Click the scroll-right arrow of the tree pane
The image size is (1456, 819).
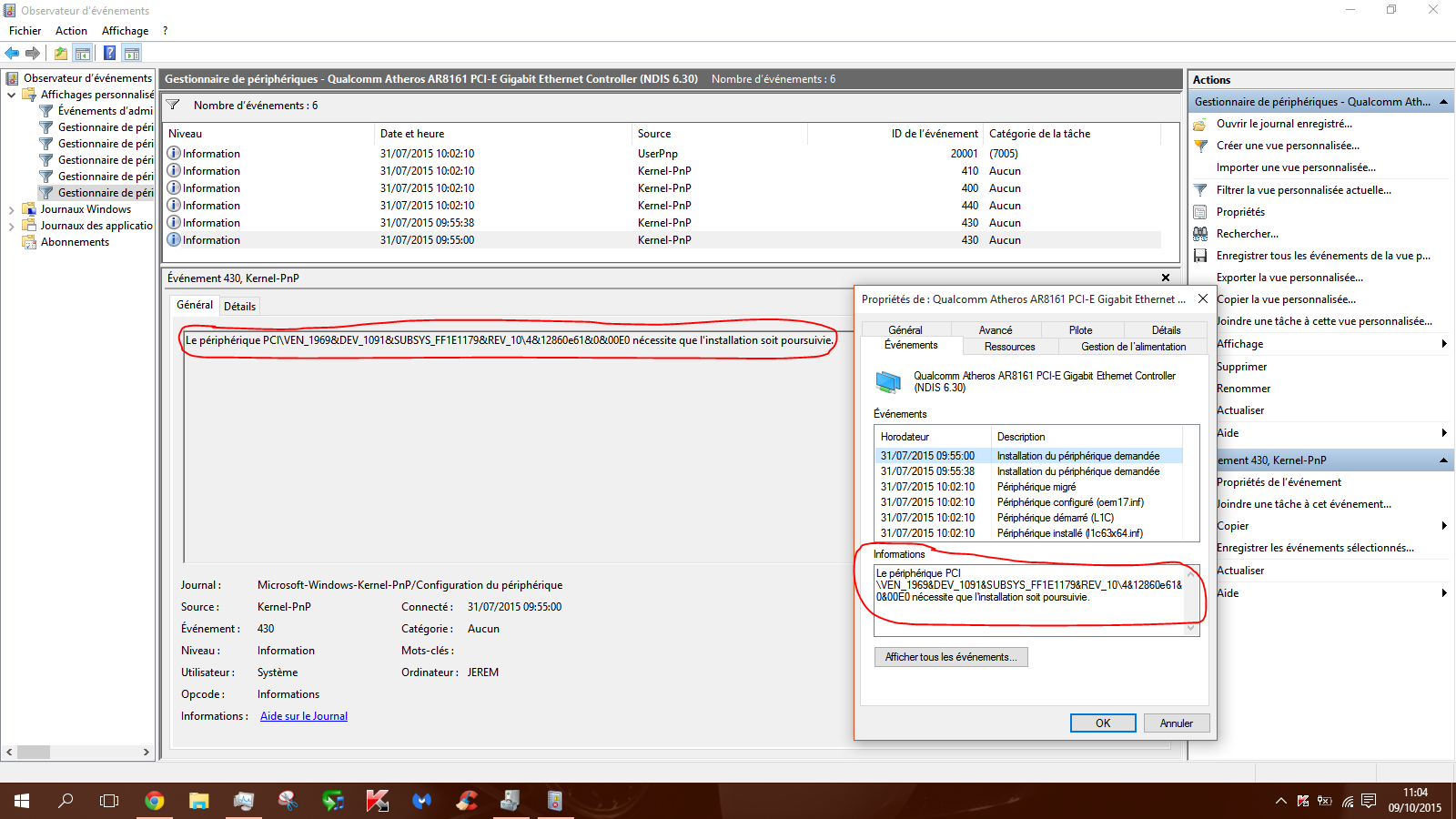(x=146, y=753)
